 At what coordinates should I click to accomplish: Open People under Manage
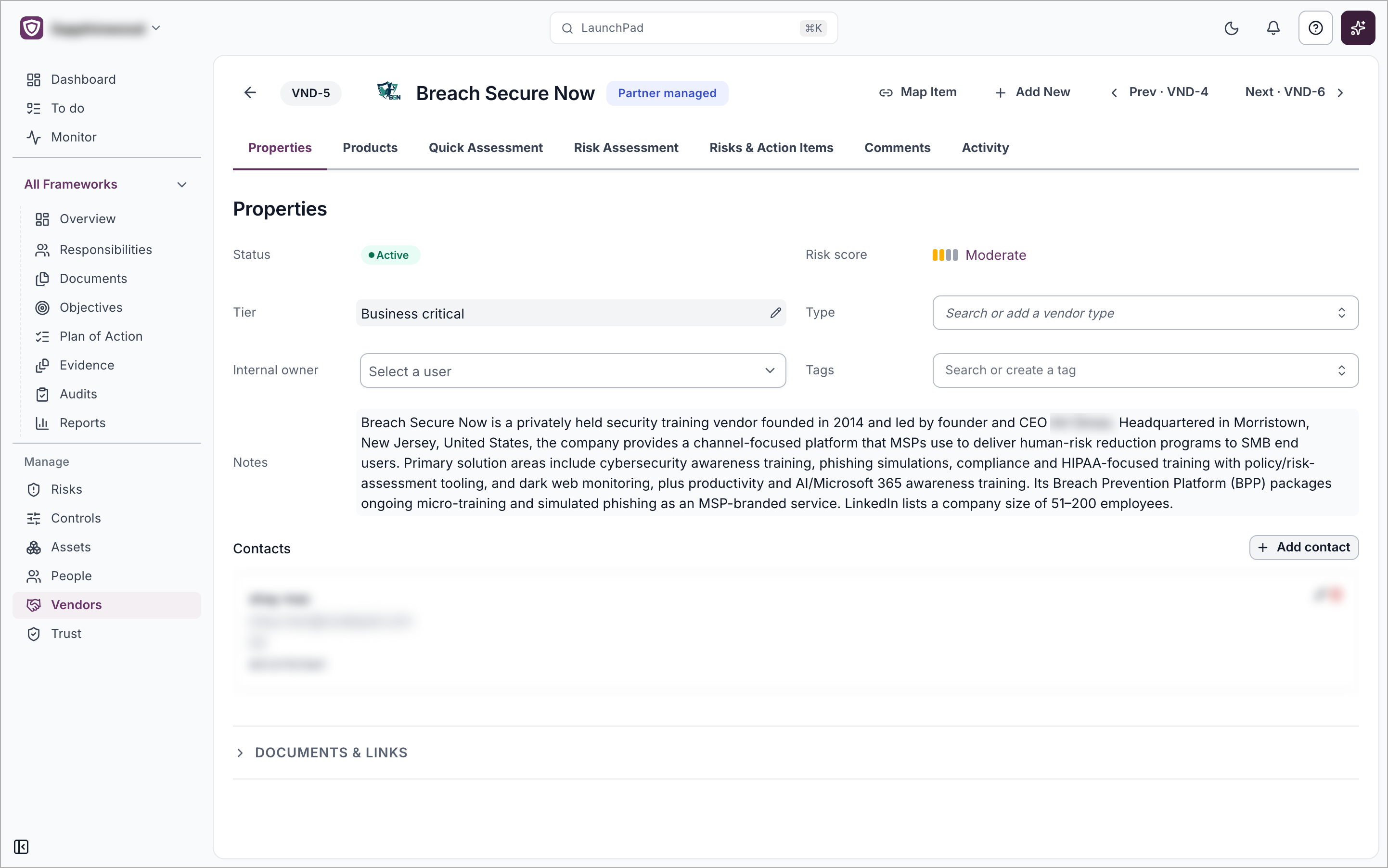pos(107,576)
